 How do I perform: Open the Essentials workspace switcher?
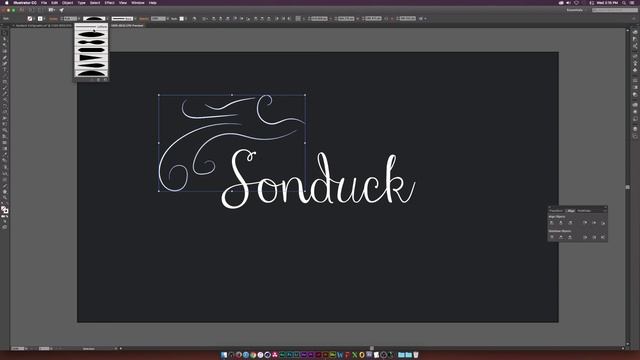[575, 10]
